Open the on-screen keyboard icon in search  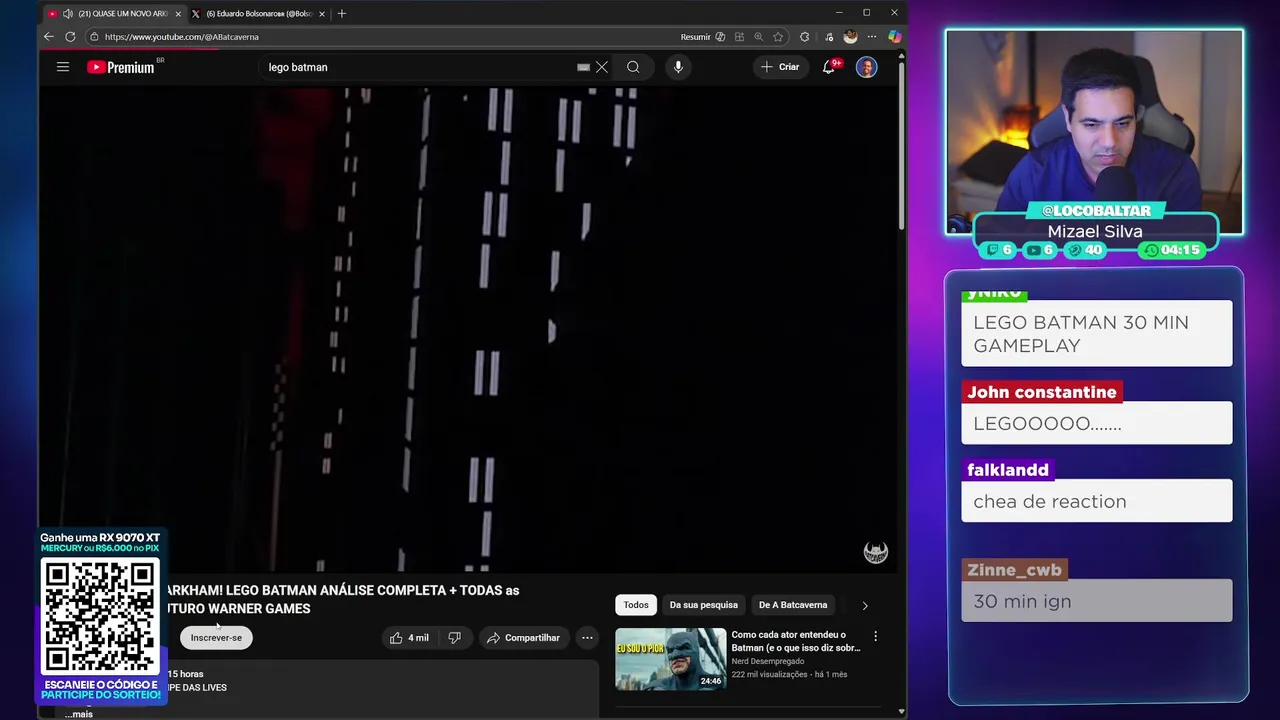pos(583,67)
